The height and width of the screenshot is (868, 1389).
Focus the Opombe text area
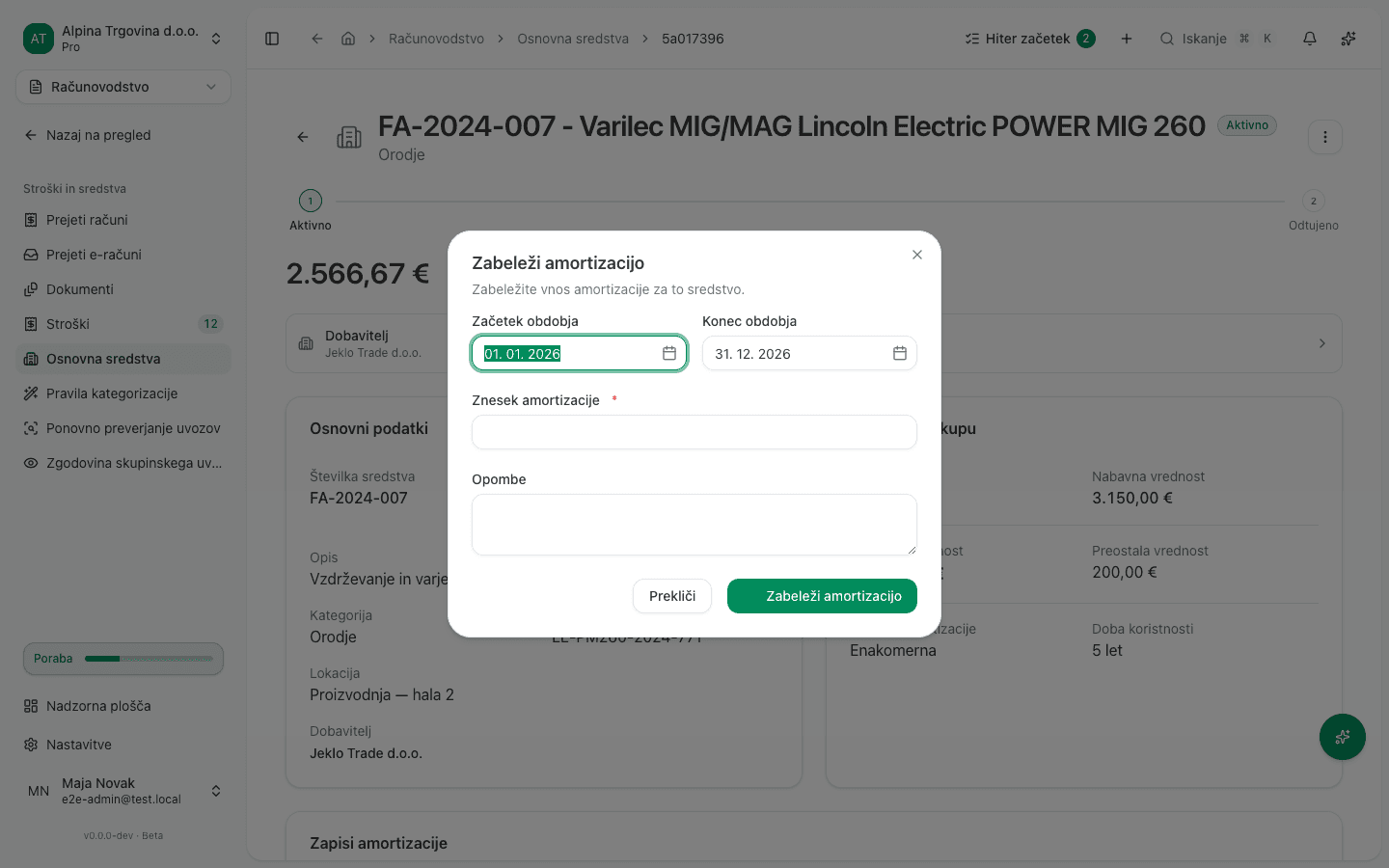(694, 525)
